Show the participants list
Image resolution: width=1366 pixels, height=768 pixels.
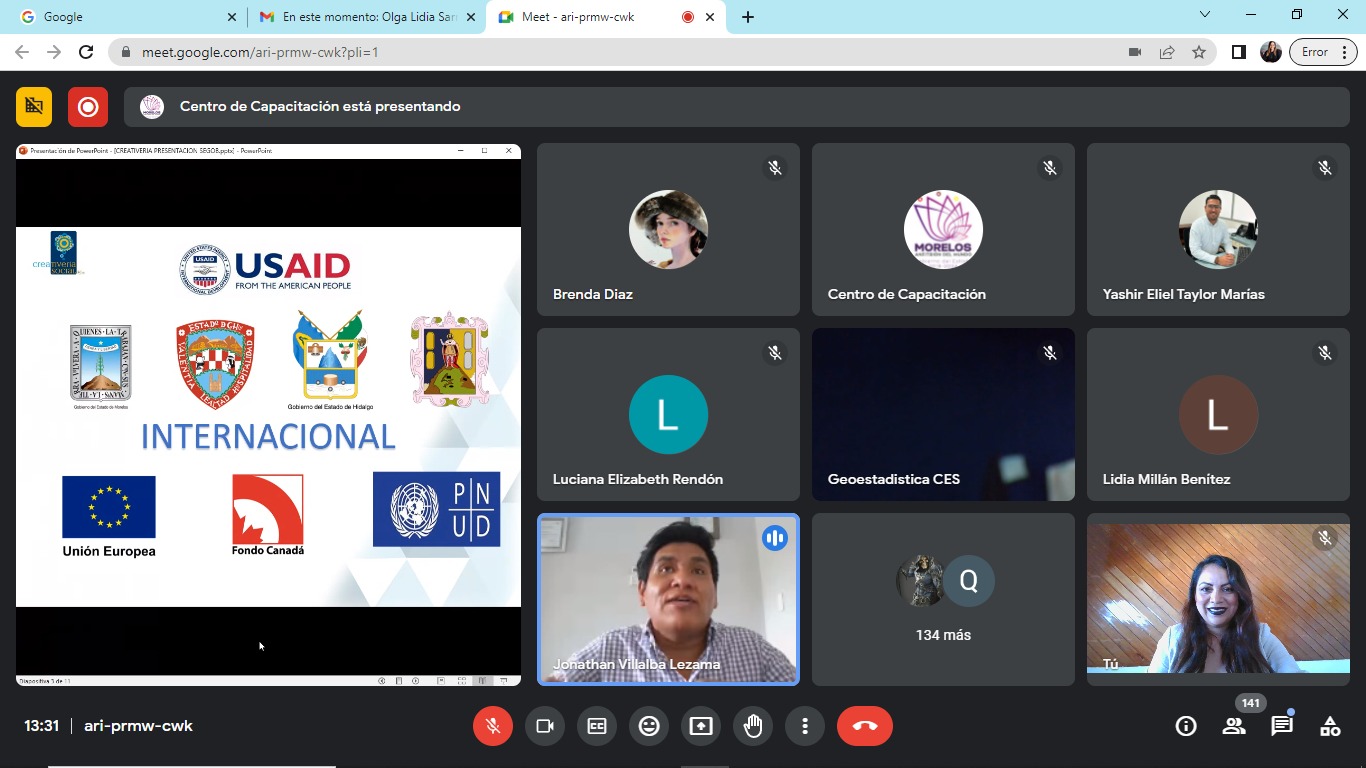pyautogui.click(x=1234, y=726)
